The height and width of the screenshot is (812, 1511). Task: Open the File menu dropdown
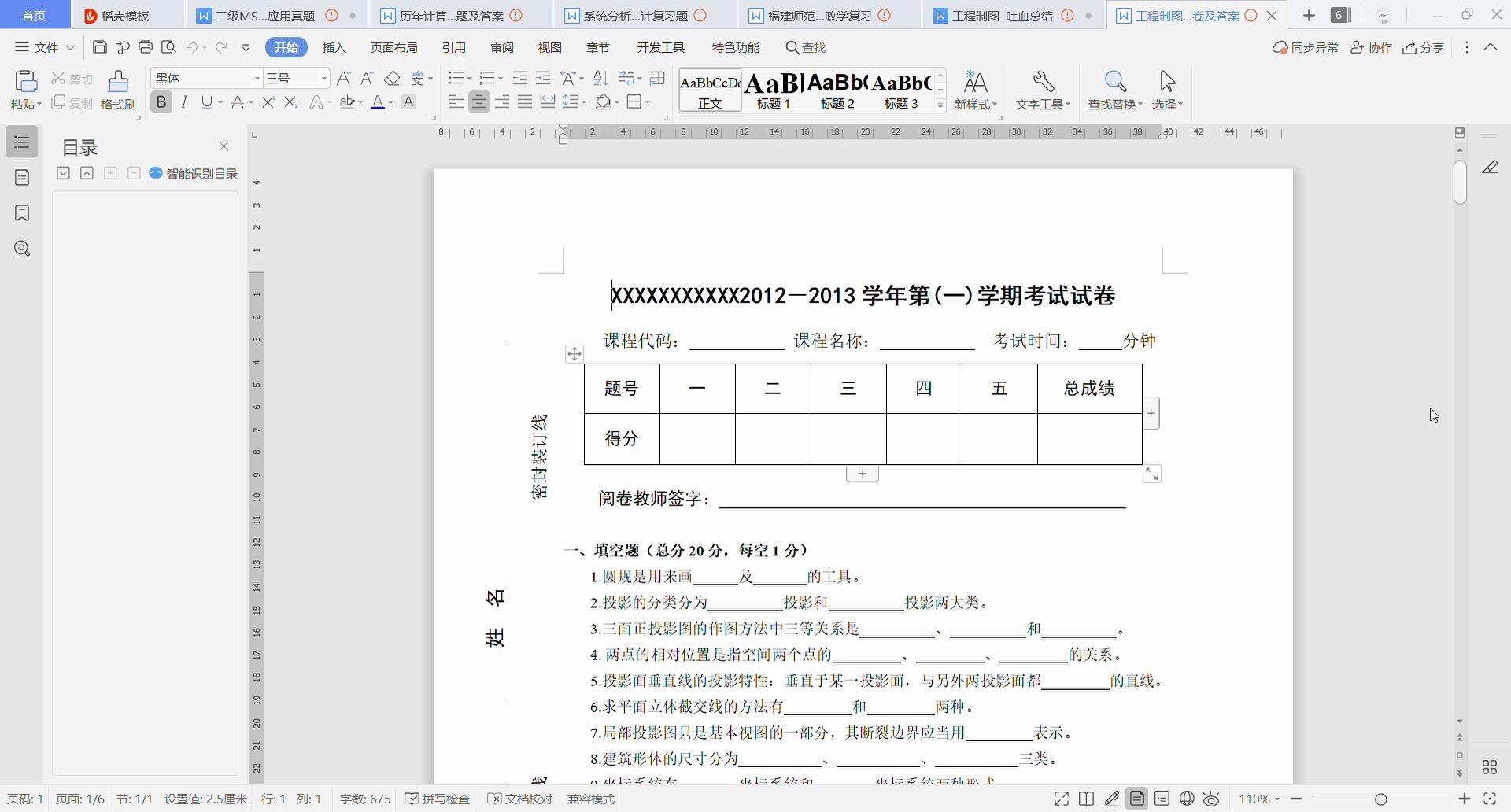pyautogui.click(x=46, y=47)
